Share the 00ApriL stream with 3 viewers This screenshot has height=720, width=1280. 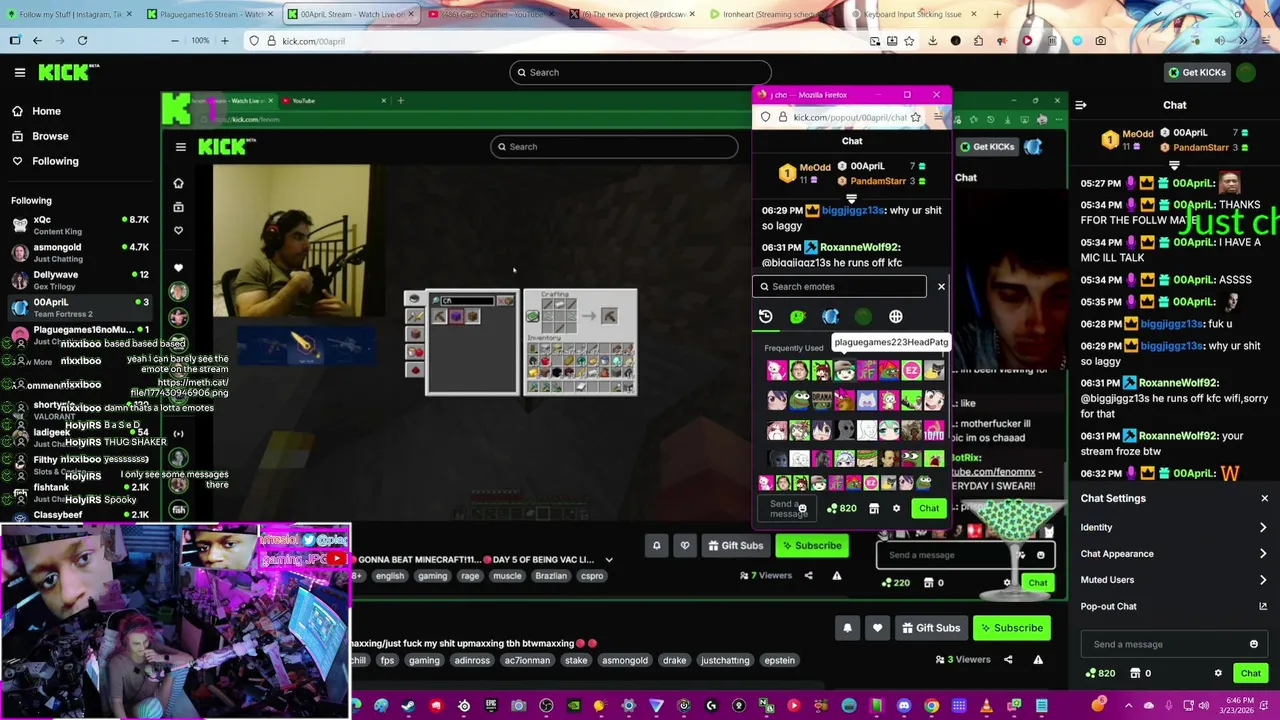pos(1008,659)
